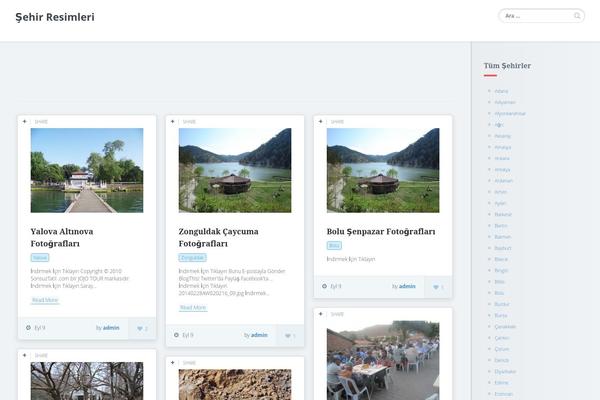Select Ardahan in the Tüm Şehirler list

[503, 181]
